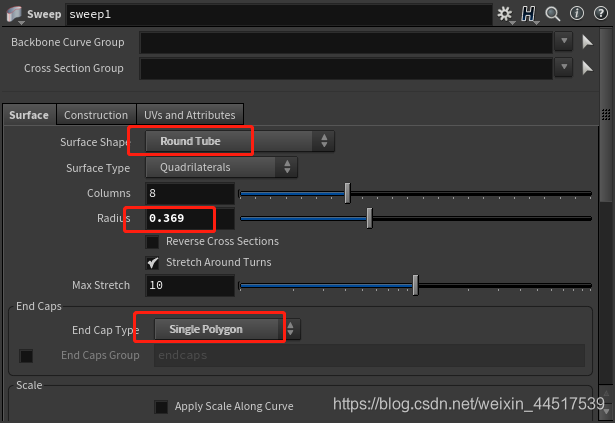615x423 pixels.
Task: Click the Max Stretch slider handle
Action: pyautogui.click(x=415, y=285)
